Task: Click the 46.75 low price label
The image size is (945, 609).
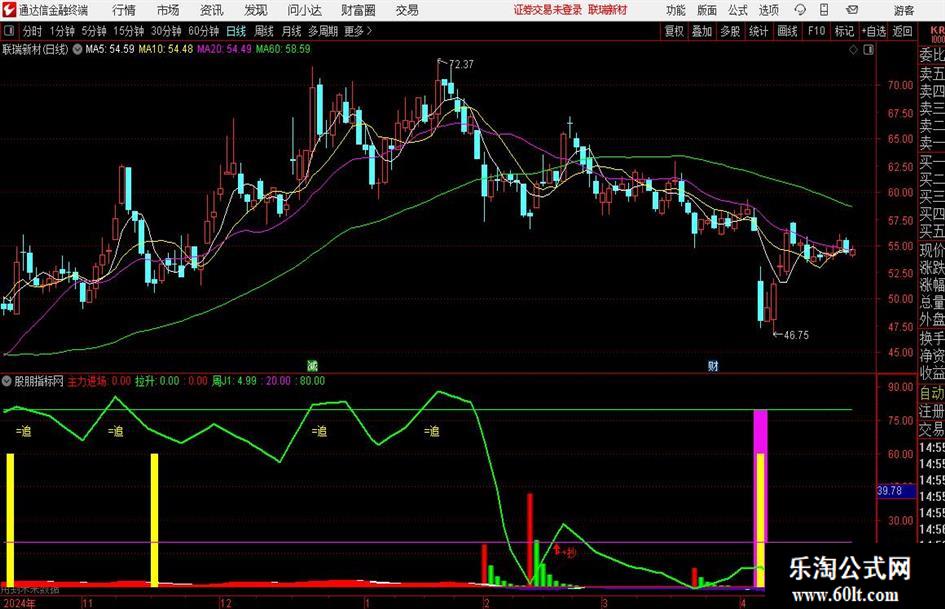Action: [x=796, y=335]
